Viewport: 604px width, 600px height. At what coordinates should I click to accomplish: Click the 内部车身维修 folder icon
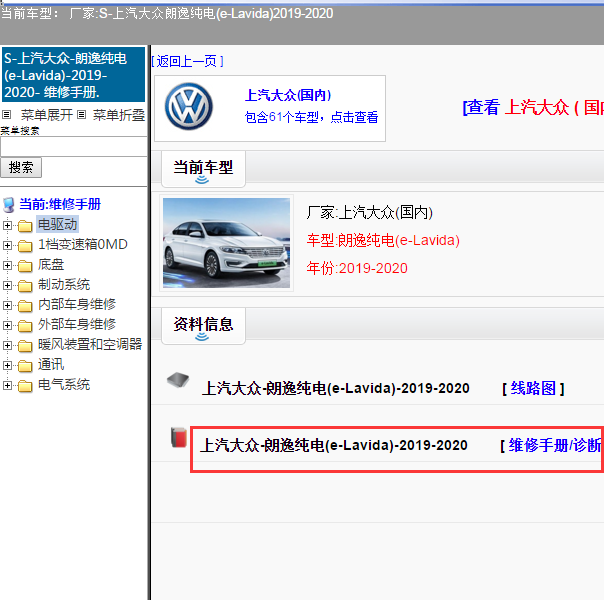coord(25,306)
